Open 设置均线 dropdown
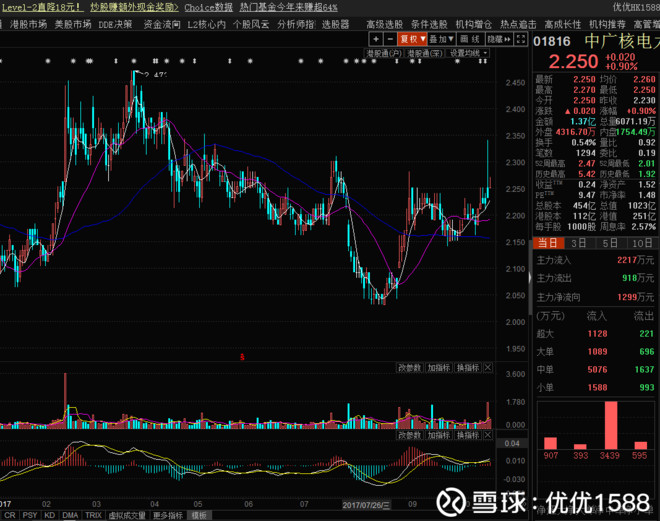Screen dimensions: 660x521 click(468, 53)
